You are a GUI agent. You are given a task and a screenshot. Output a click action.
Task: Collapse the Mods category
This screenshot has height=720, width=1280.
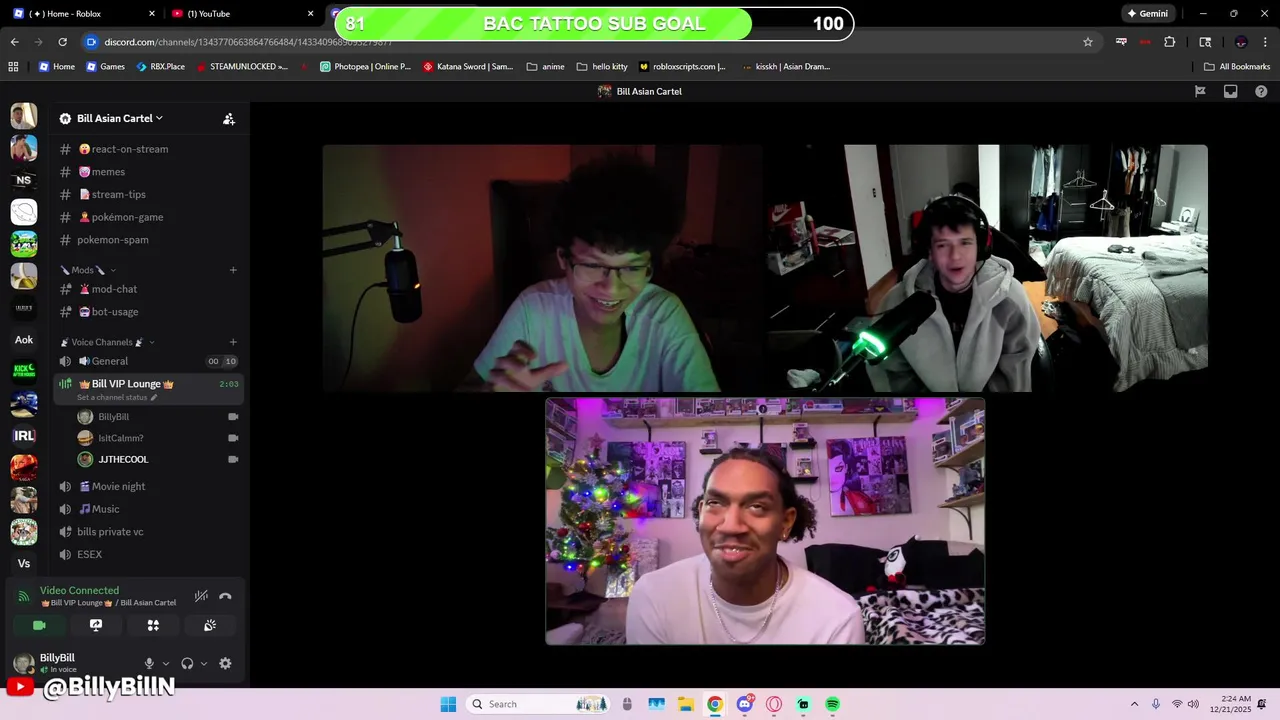point(88,270)
